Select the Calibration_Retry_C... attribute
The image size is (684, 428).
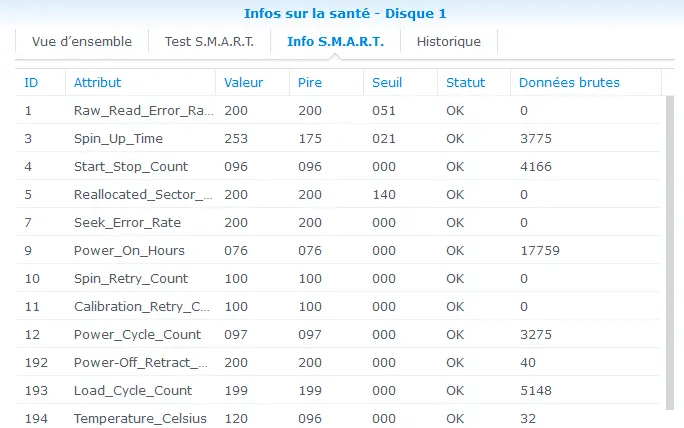coord(142,306)
